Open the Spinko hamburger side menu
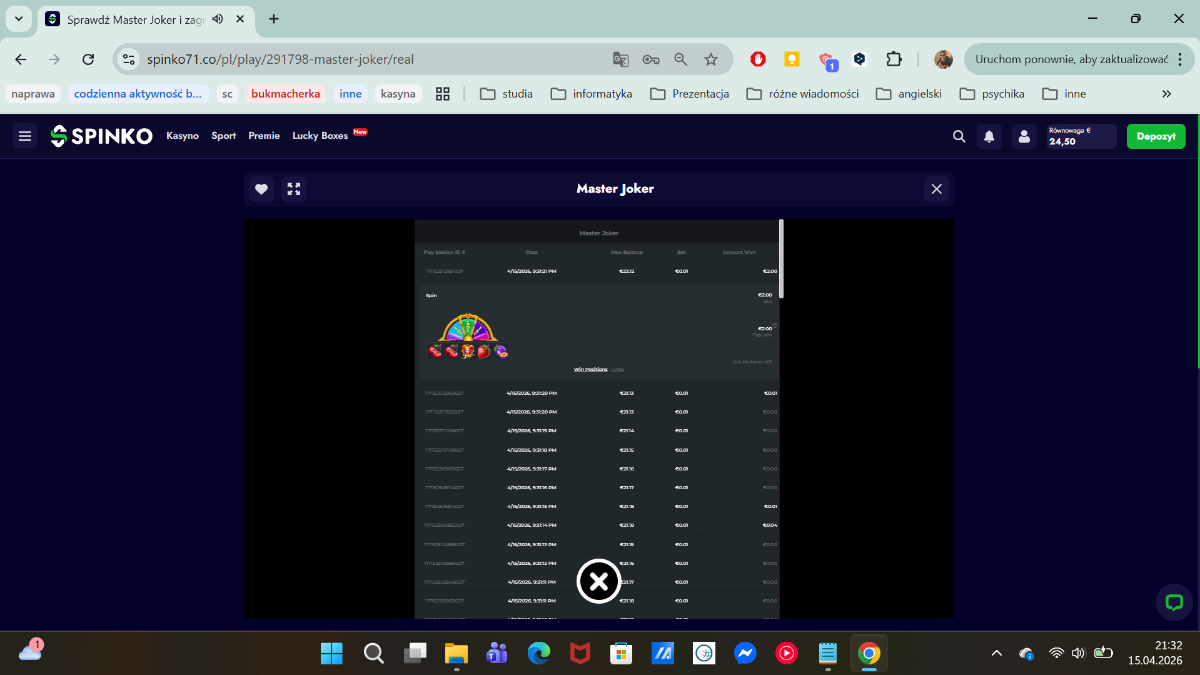This screenshot has width=1200, height=675. point(25,136)
